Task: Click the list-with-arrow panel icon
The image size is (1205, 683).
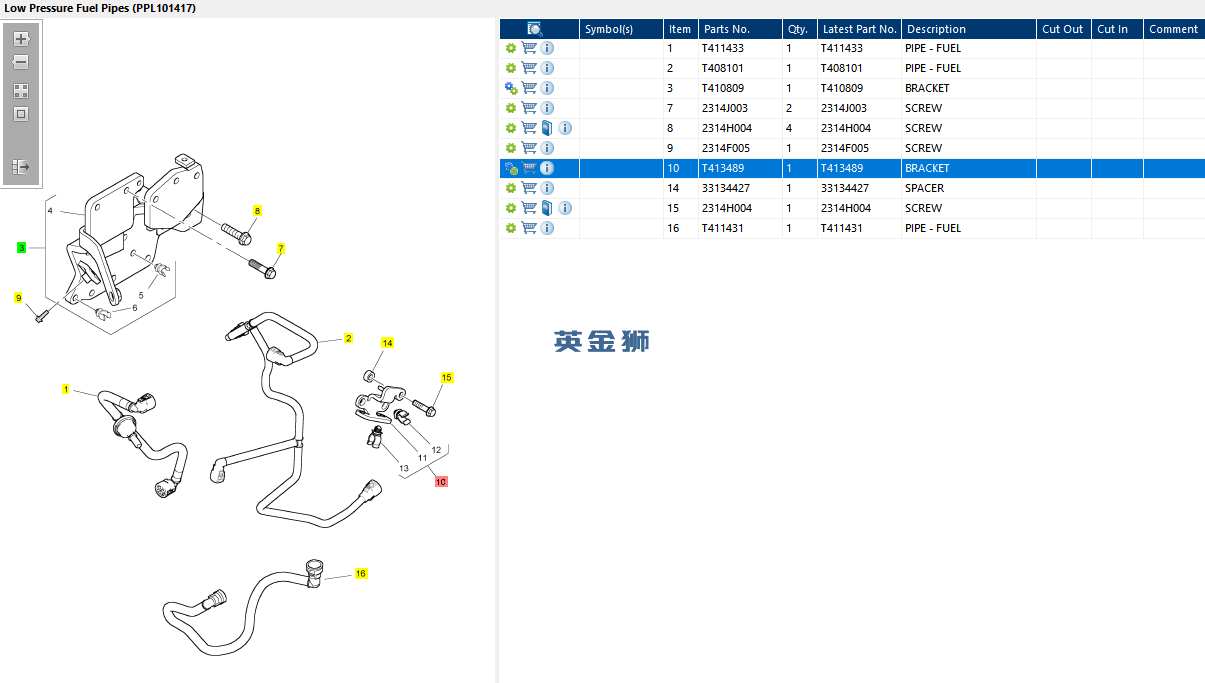Action: coord(21,167)
